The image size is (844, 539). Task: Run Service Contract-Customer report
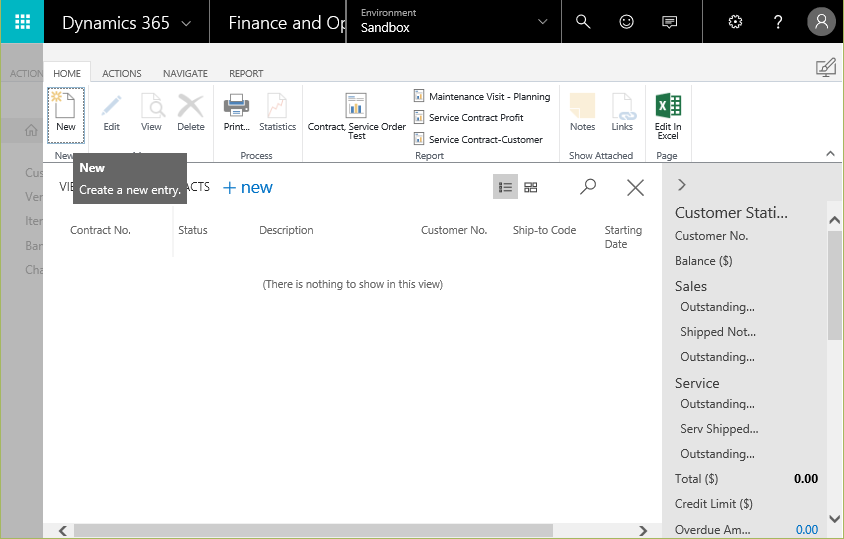point(478,139)
